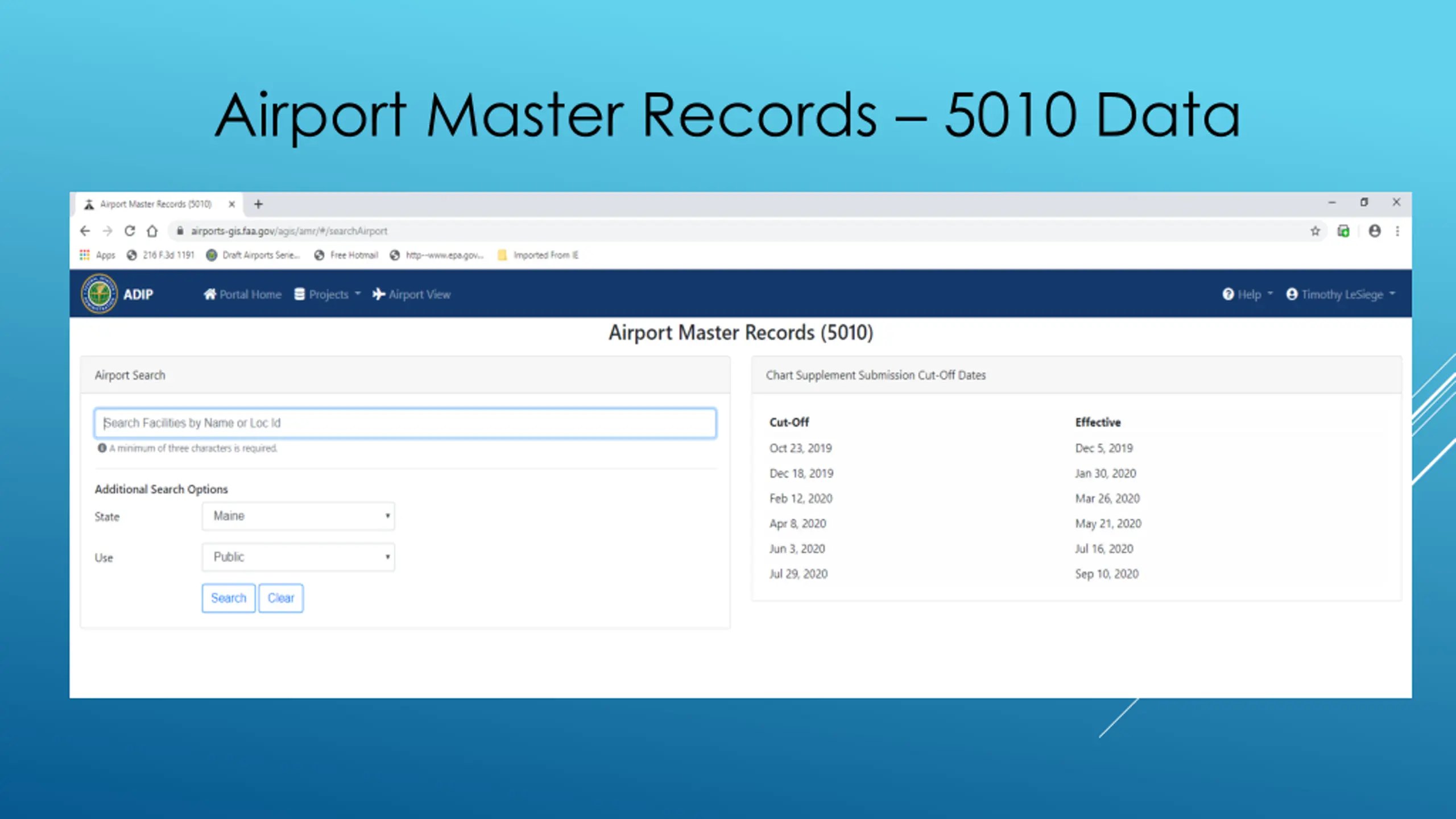Click the Jun 3, 2020 cut-off date

(797, 549)
